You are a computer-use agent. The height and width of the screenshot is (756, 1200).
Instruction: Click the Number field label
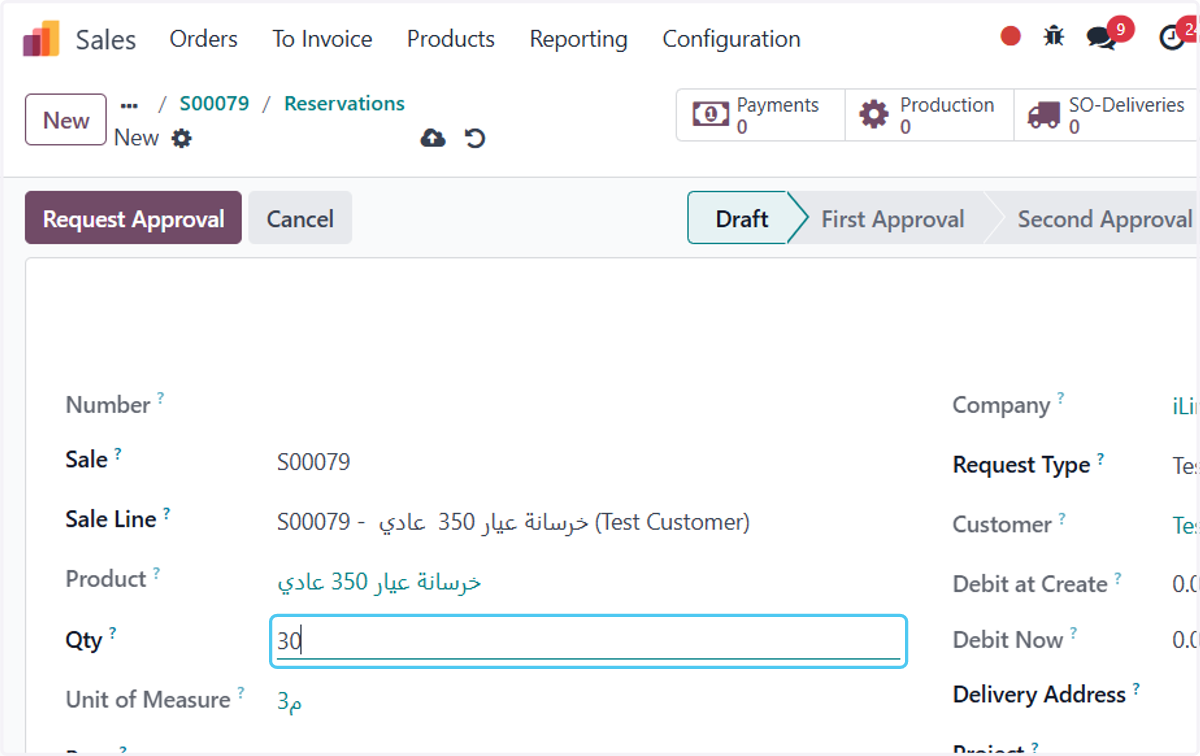108,405
